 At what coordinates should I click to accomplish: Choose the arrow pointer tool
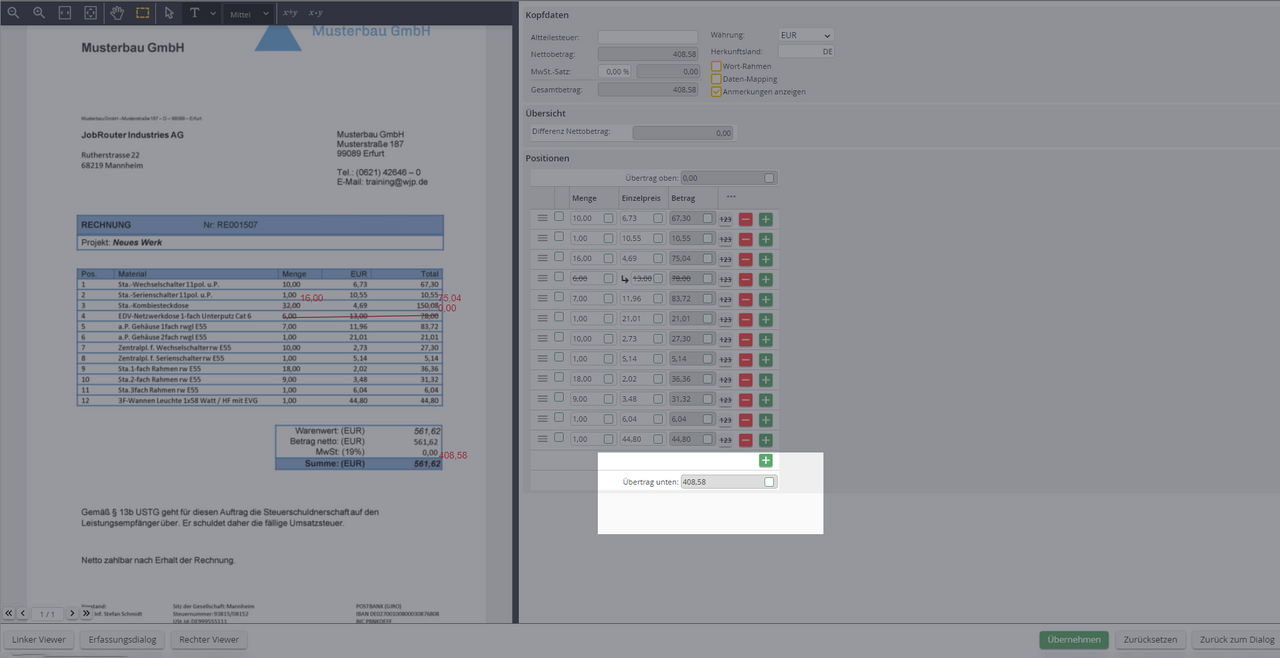[169, 13]
